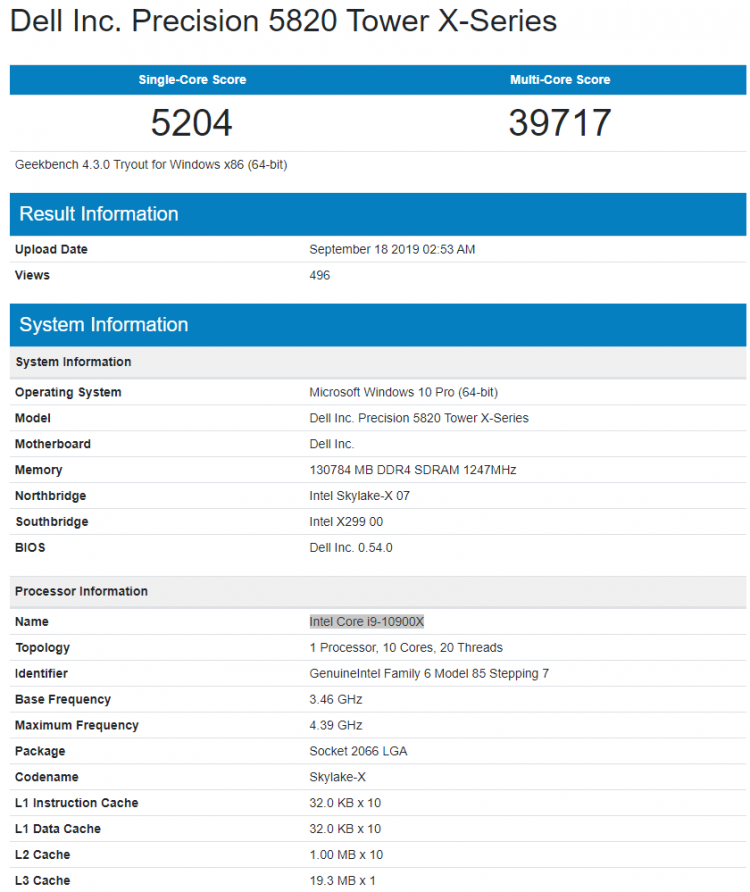Select BIOS value Dell Inc. 0.54.0
The image size is (750, 892).
(x=351, y=547)
